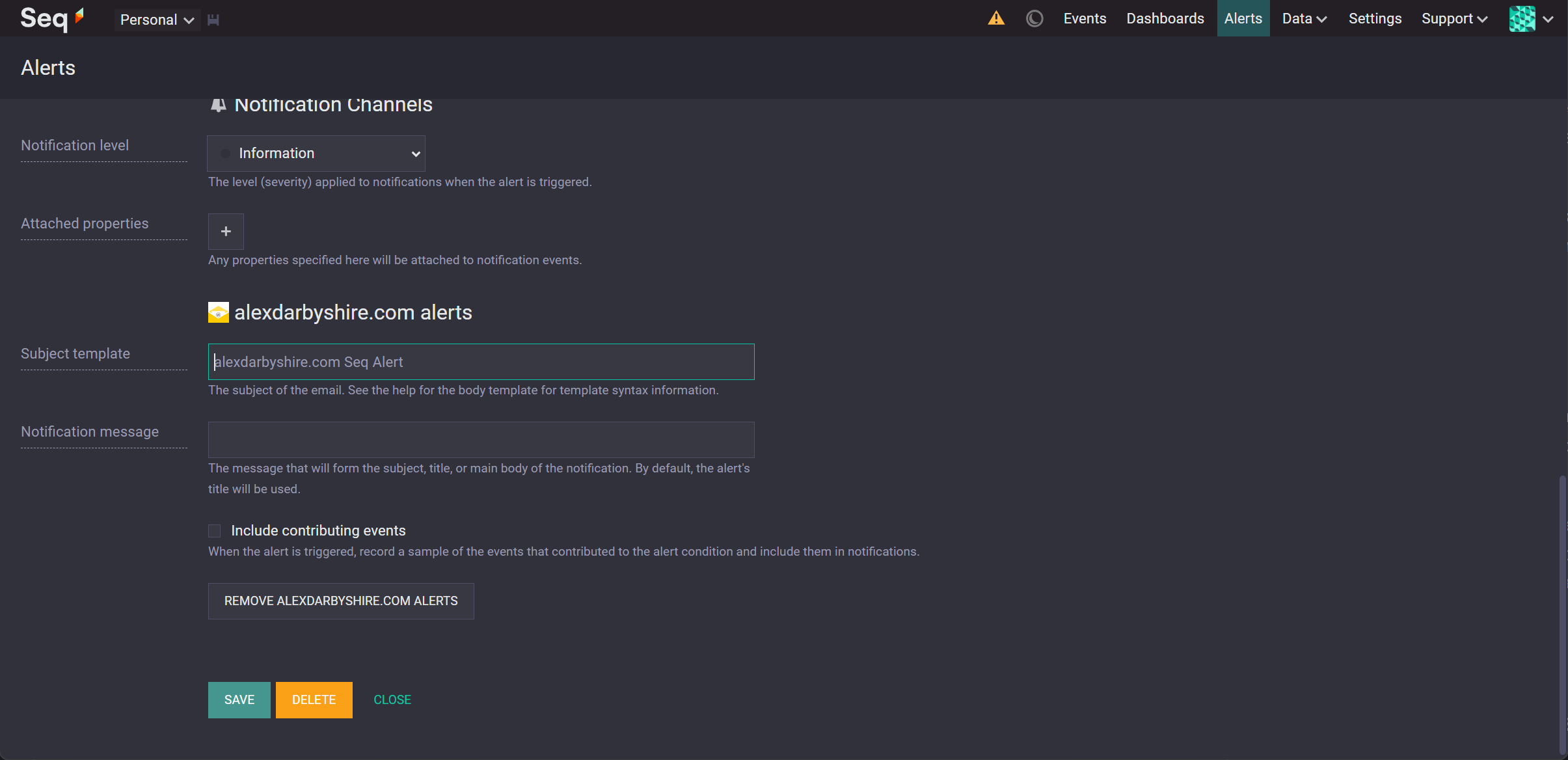Click the Attached properties label

85,223
